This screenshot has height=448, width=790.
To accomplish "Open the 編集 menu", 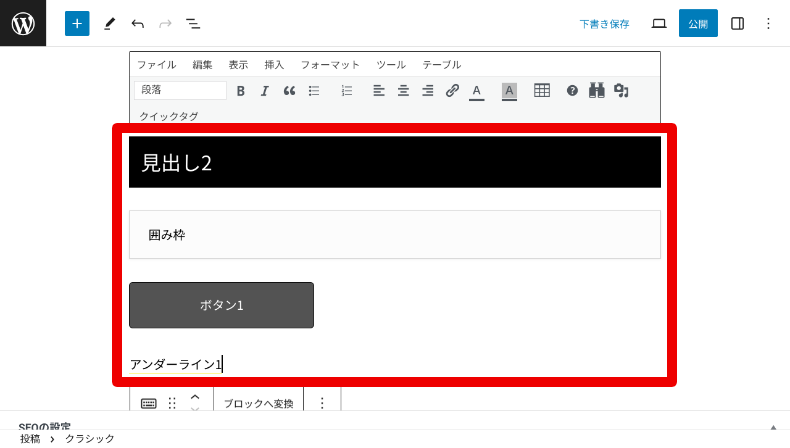I will pyautogui.click(x=202, y=65).
